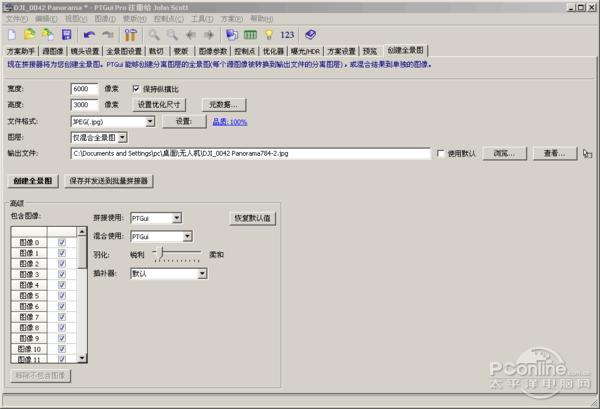Switch to the 全景图设置 tab

tap(124, 51)
